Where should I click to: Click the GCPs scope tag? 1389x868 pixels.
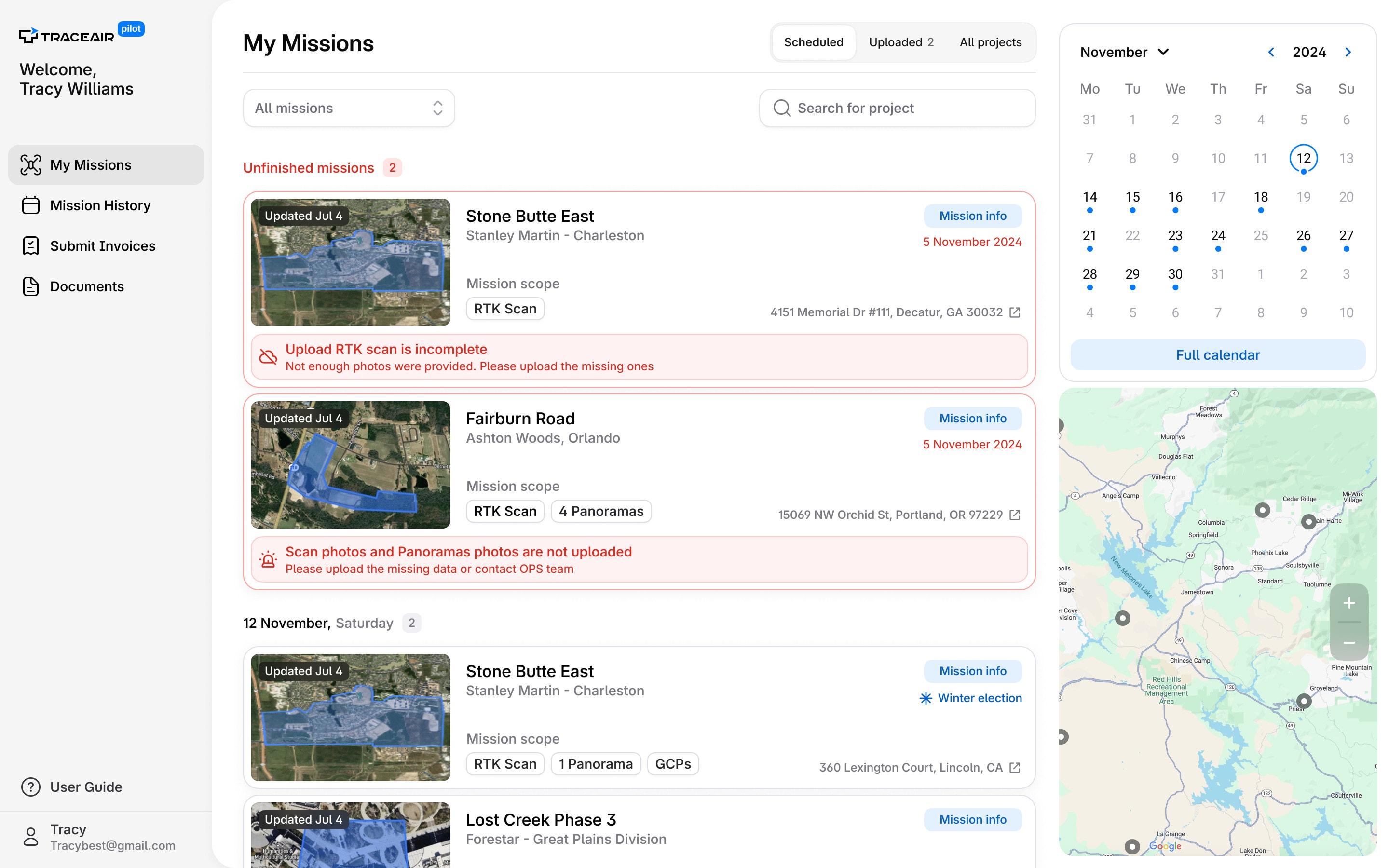[x=673, y=764]
